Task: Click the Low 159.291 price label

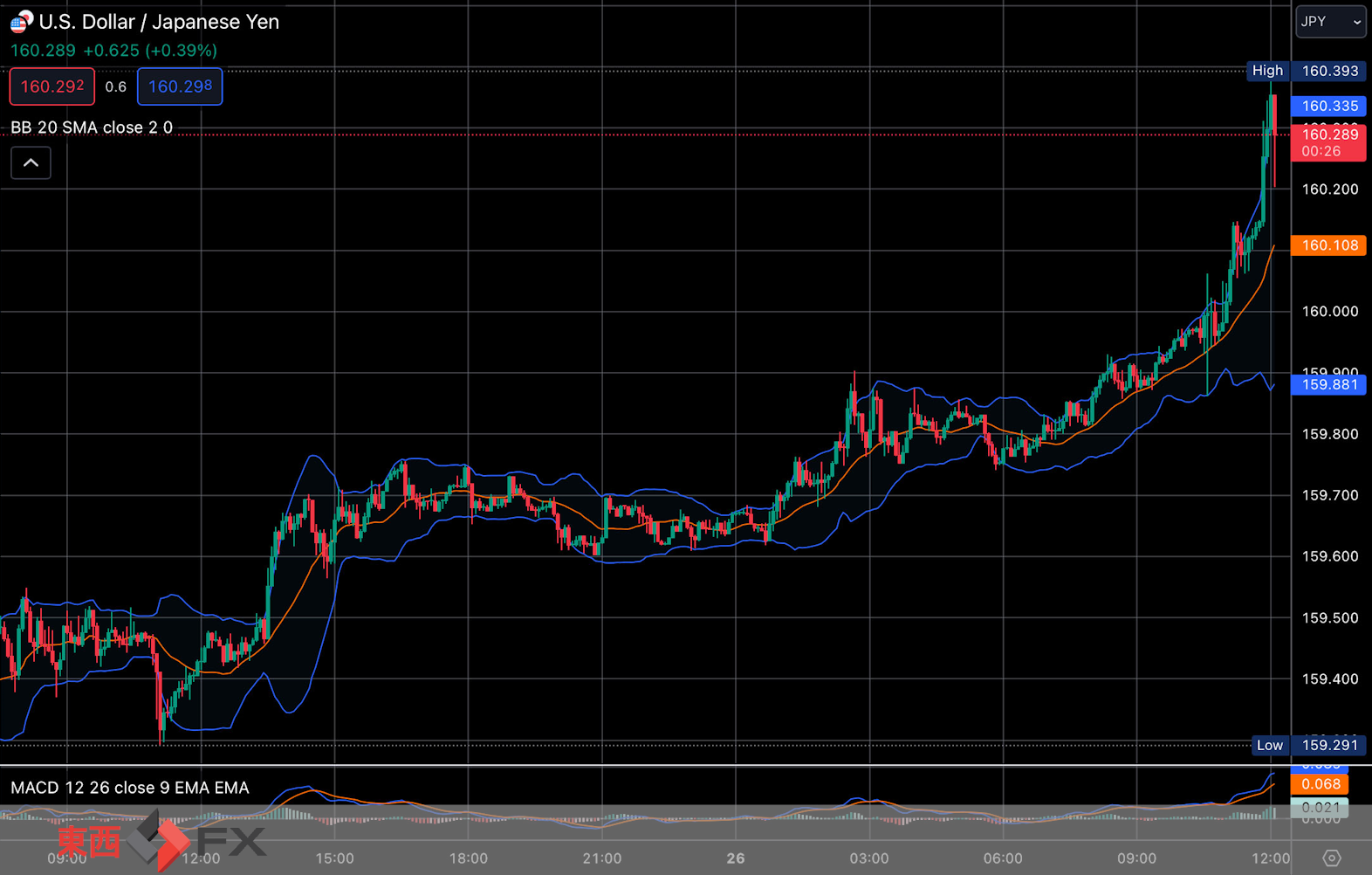Action: click(1308, 745)
